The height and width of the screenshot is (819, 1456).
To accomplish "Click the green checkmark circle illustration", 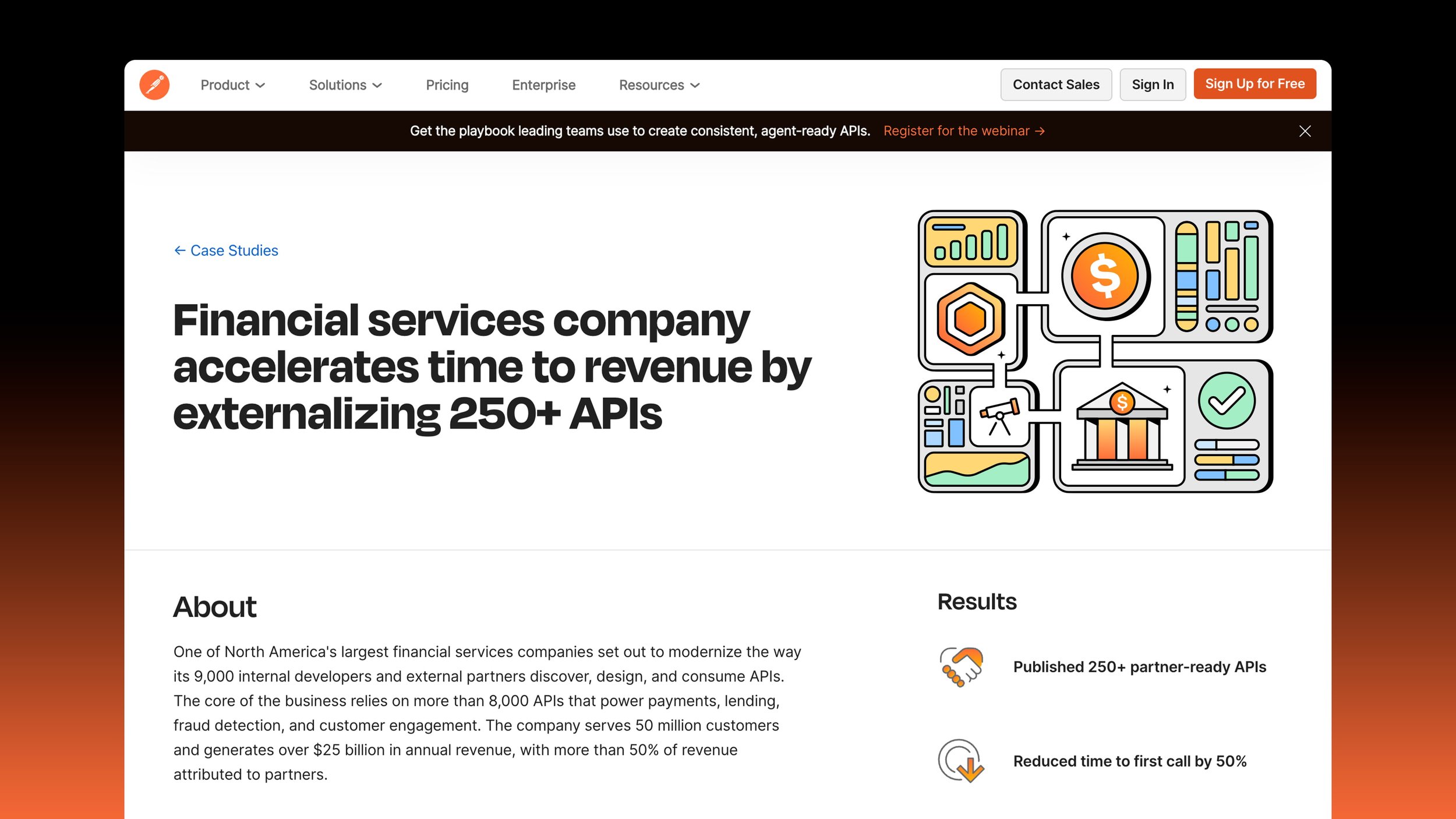I will [1227, 401].
